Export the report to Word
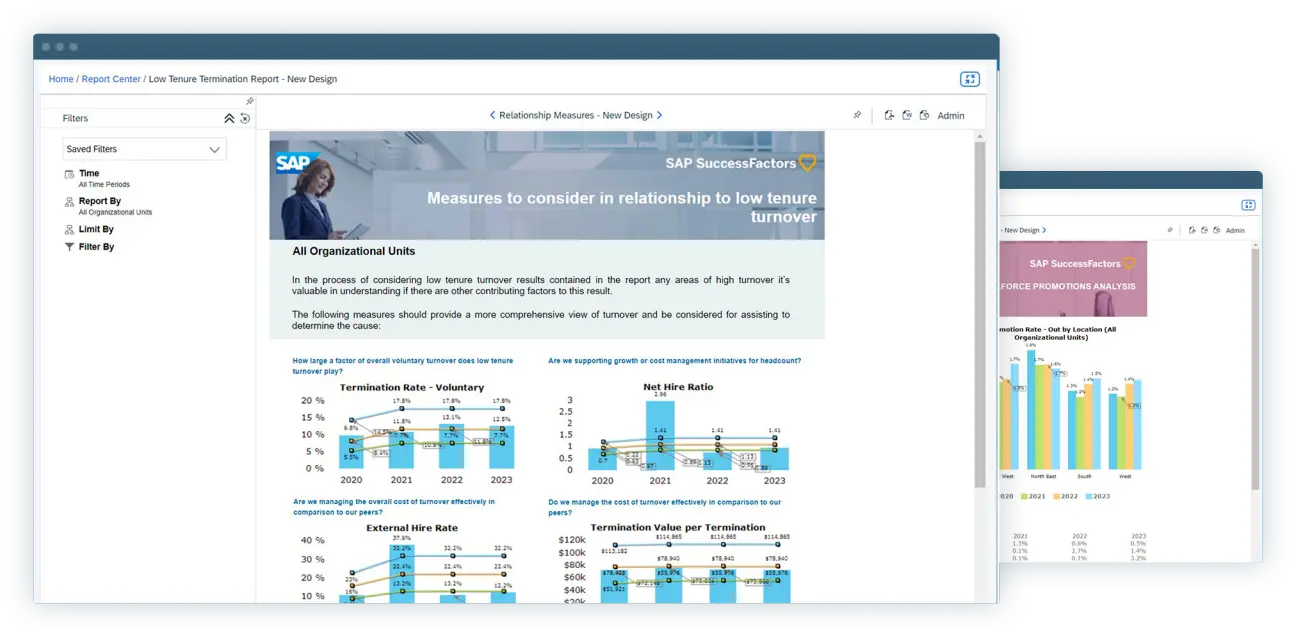 [x=906, y=116]
